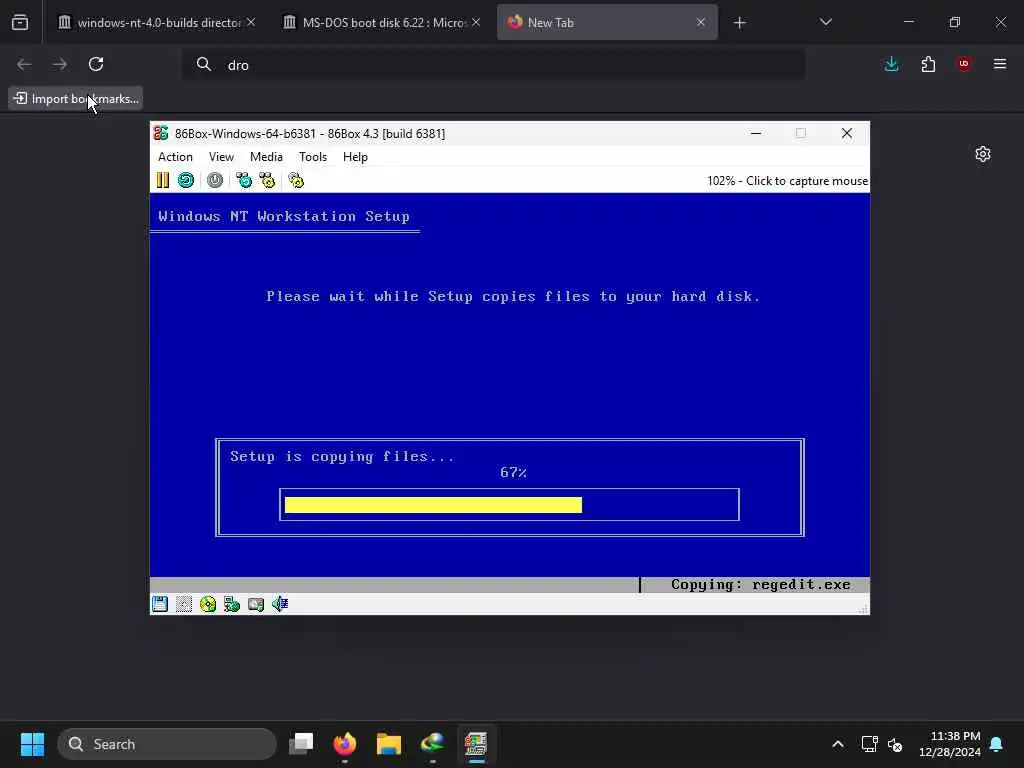The image size is (1024, 768).
Task: Minimize the 86Box window
Action: 756,133
